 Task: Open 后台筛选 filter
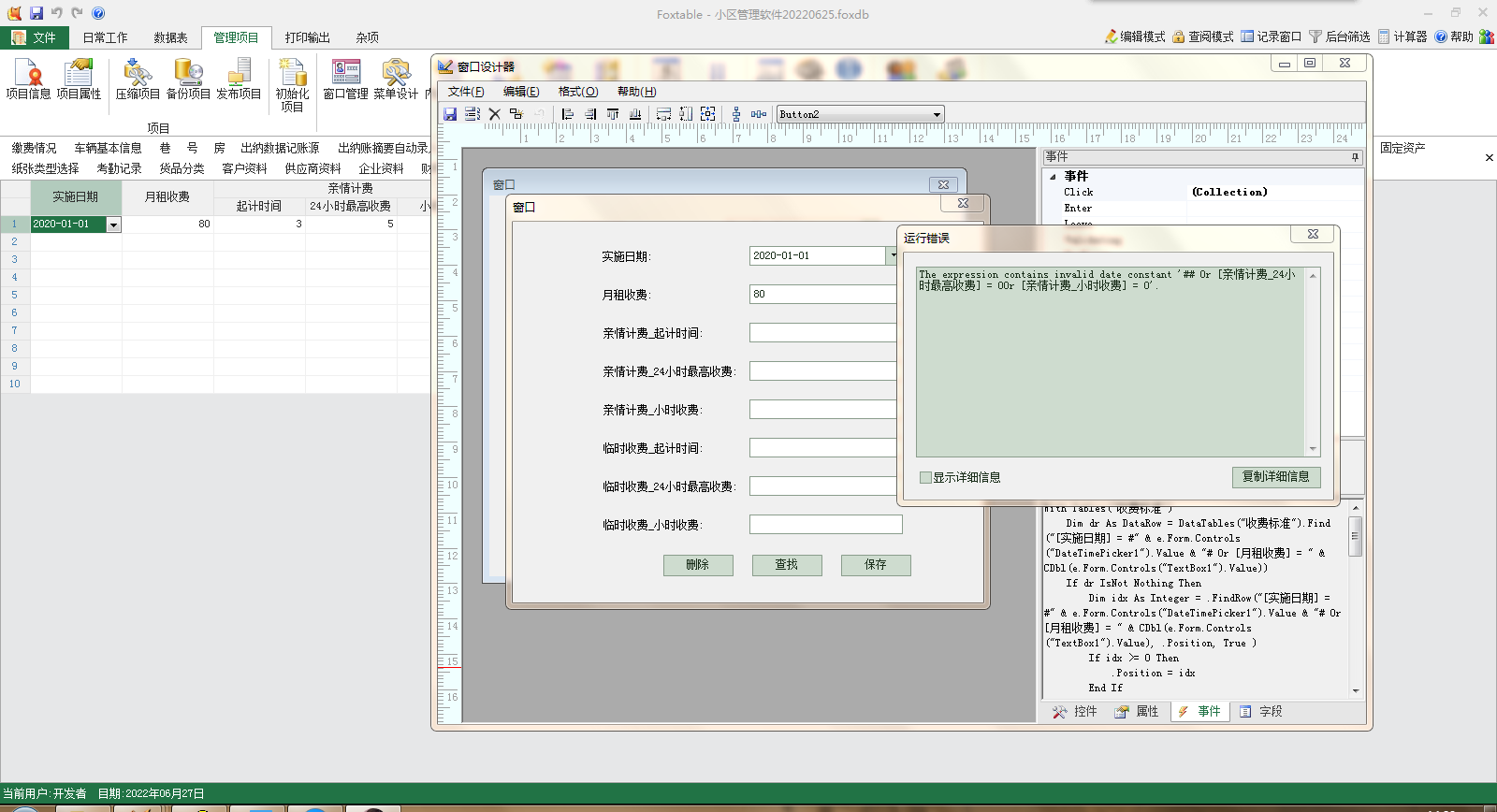coord(1339,36)
